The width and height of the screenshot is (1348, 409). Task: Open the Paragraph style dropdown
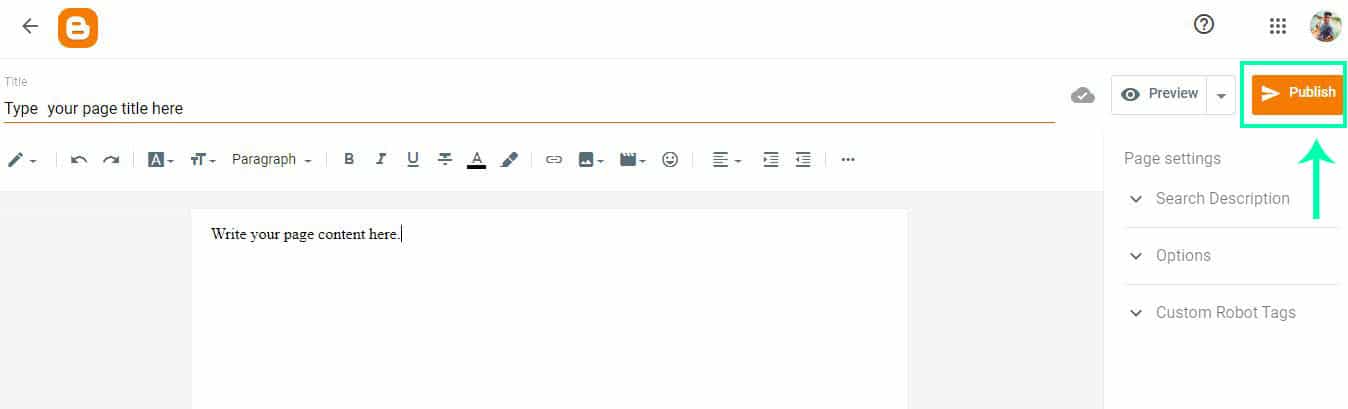[x=272, y=159]
